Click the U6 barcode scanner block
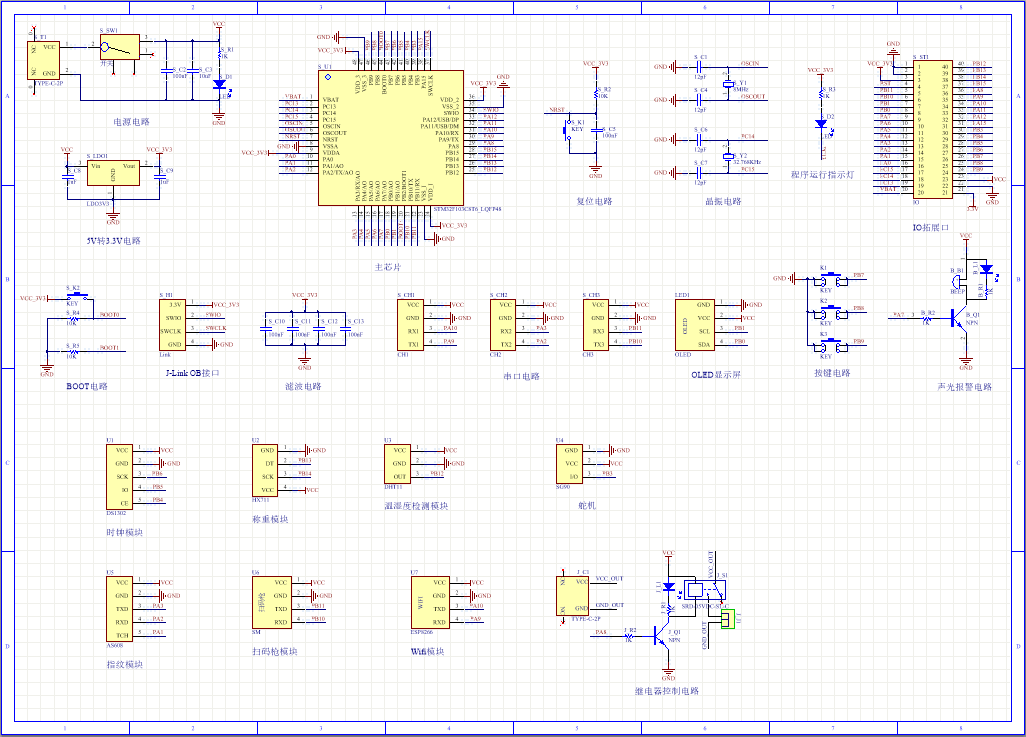Viewport: 1026px width, 737px height. [272, 603]
